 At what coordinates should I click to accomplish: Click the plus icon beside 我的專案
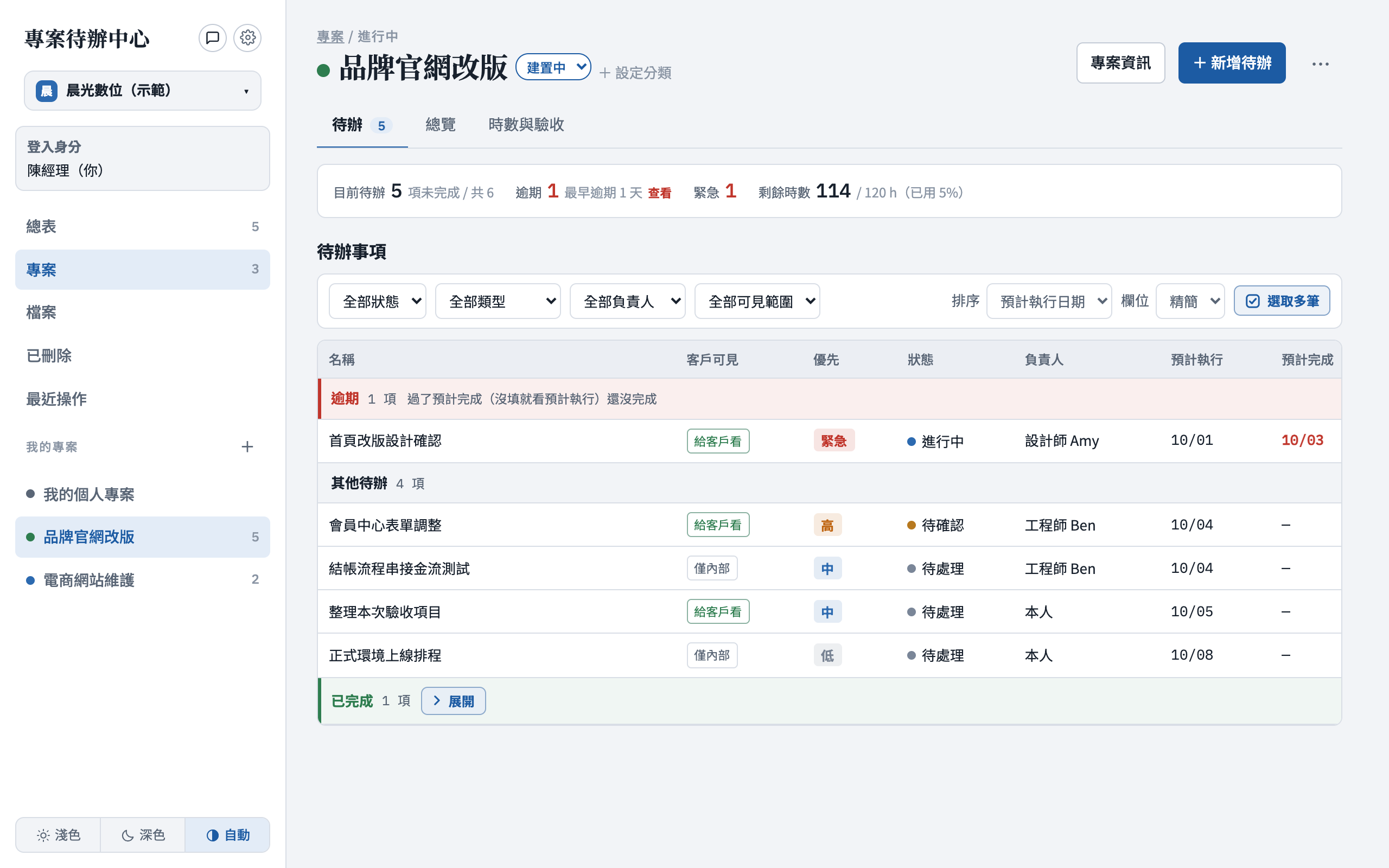(247, 446)
